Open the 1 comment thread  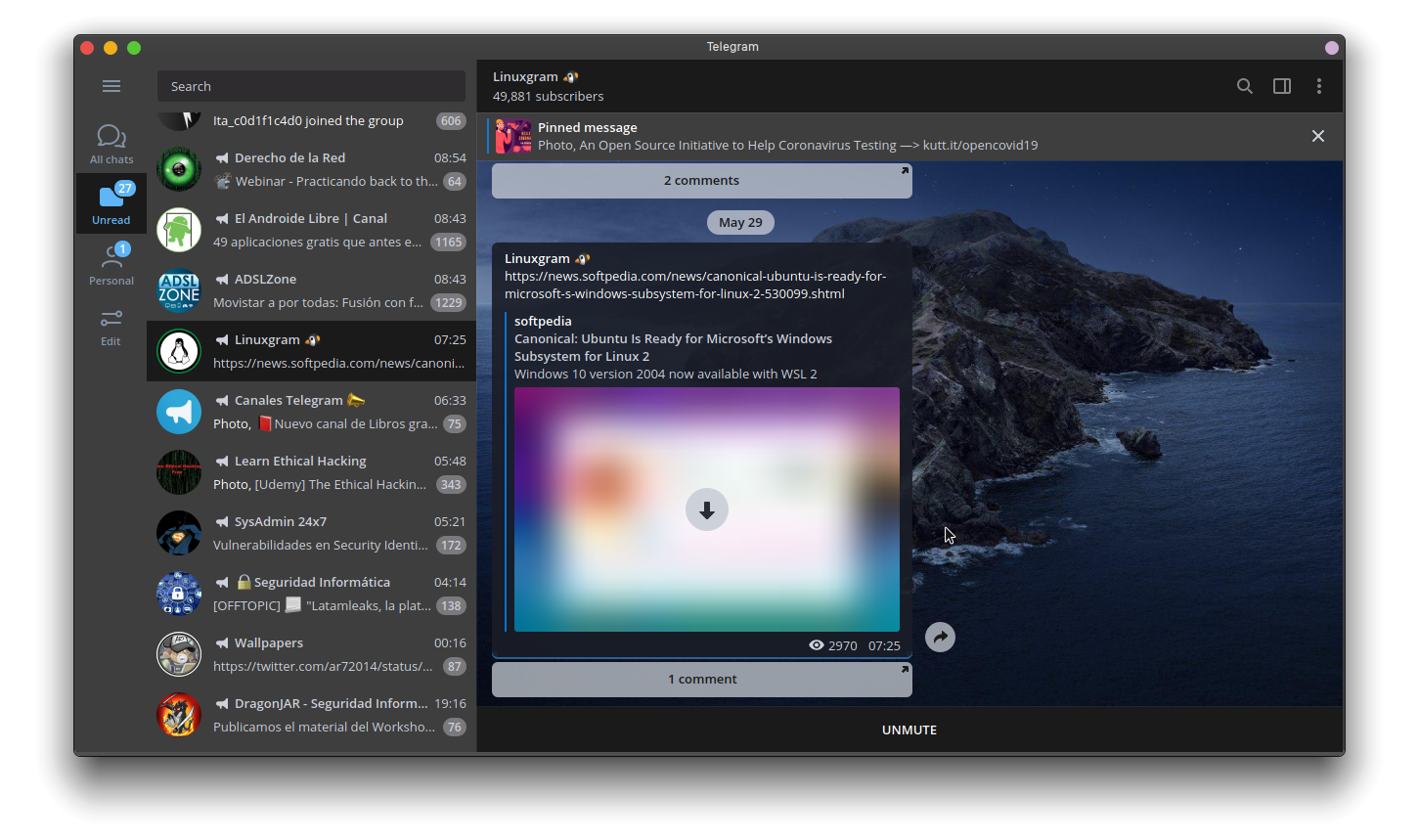(x=702, y=680)
